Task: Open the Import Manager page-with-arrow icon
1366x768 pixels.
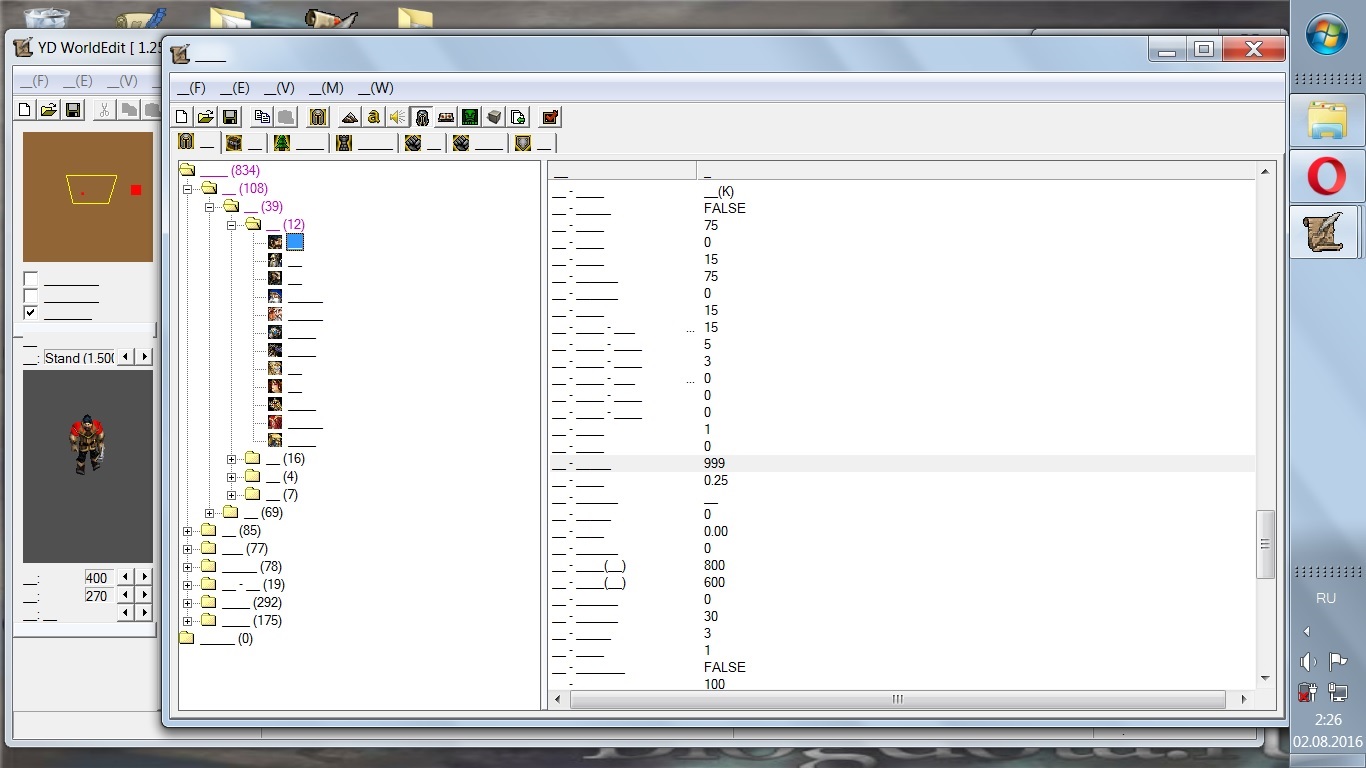Action: point(518,117)
